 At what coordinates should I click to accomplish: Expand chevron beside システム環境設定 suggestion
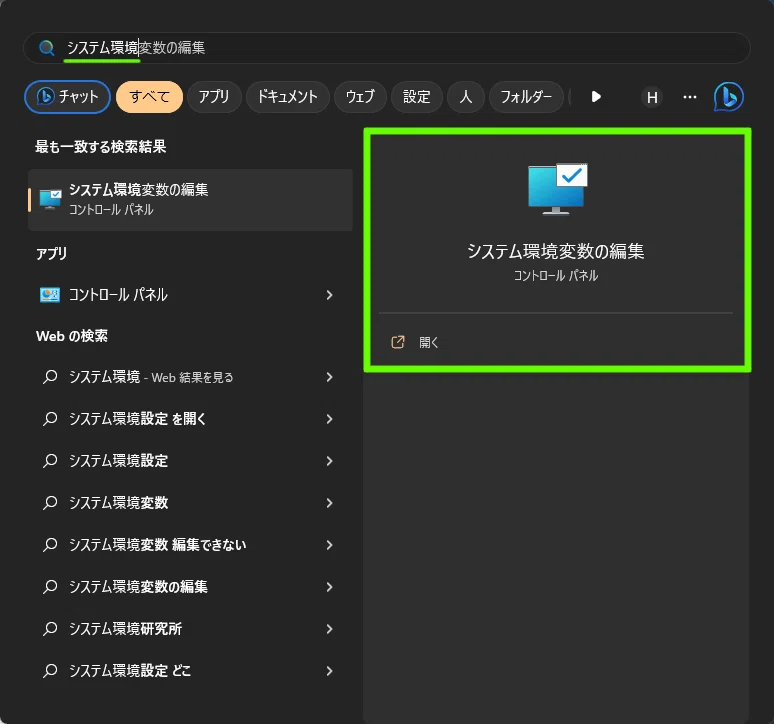pyautogui.click(x=329, y=461)
